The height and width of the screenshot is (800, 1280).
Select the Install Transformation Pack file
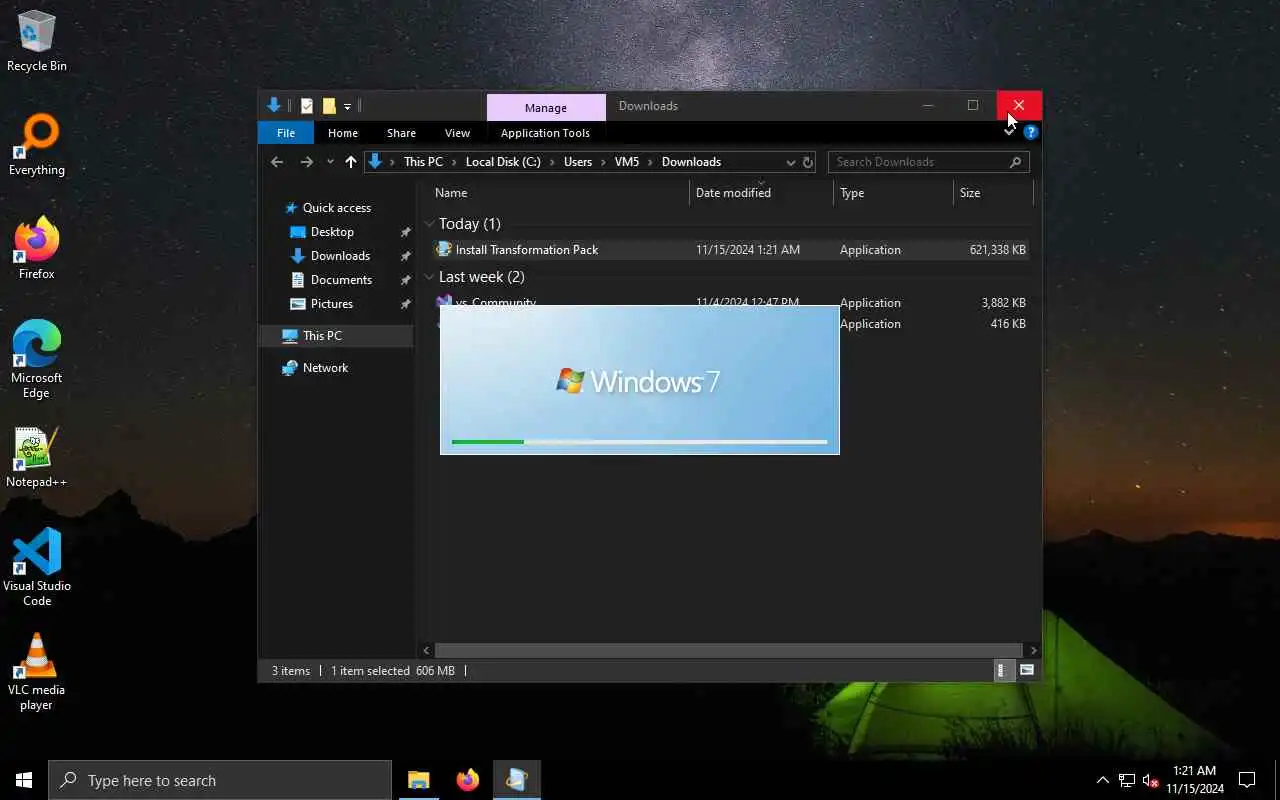[x=729, y=250]
